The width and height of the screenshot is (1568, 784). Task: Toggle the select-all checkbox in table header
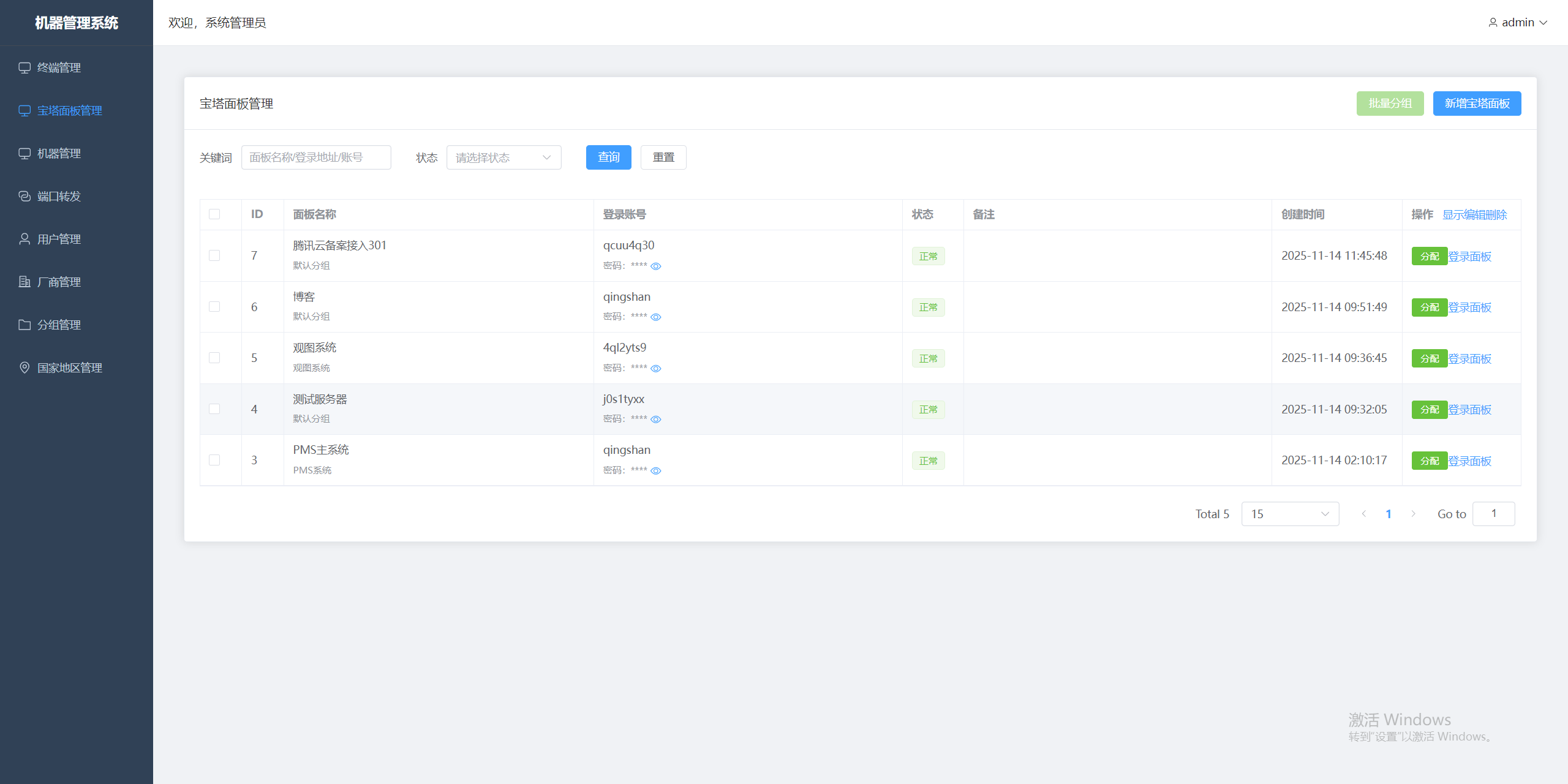214,214
